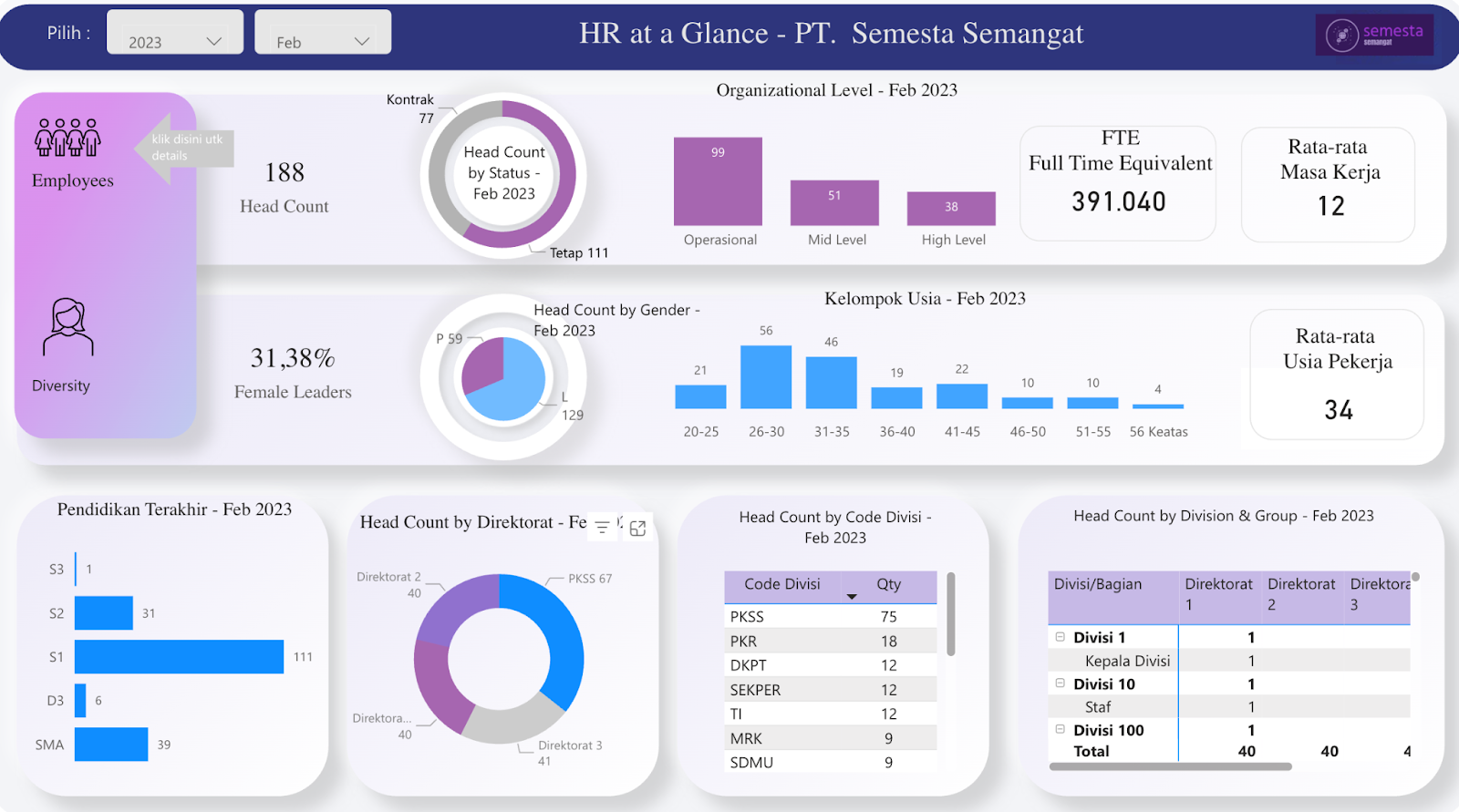Click the 188 Head Count value
The width and height of the screenshot is (1459, 812).
(x=285, y=172)
